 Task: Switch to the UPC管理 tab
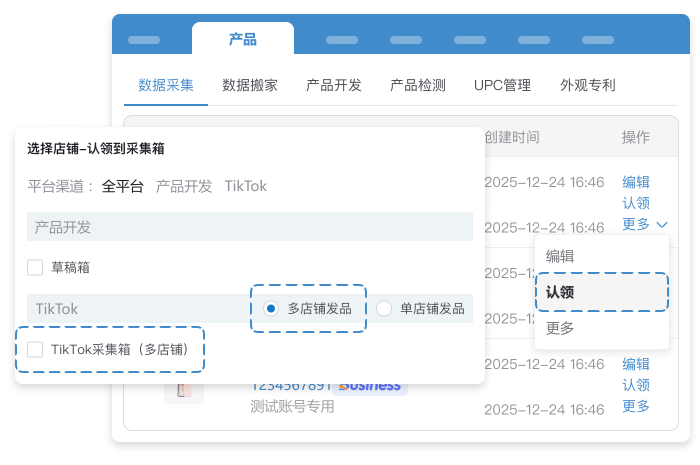pyautogui.click(x=502, y=85)
